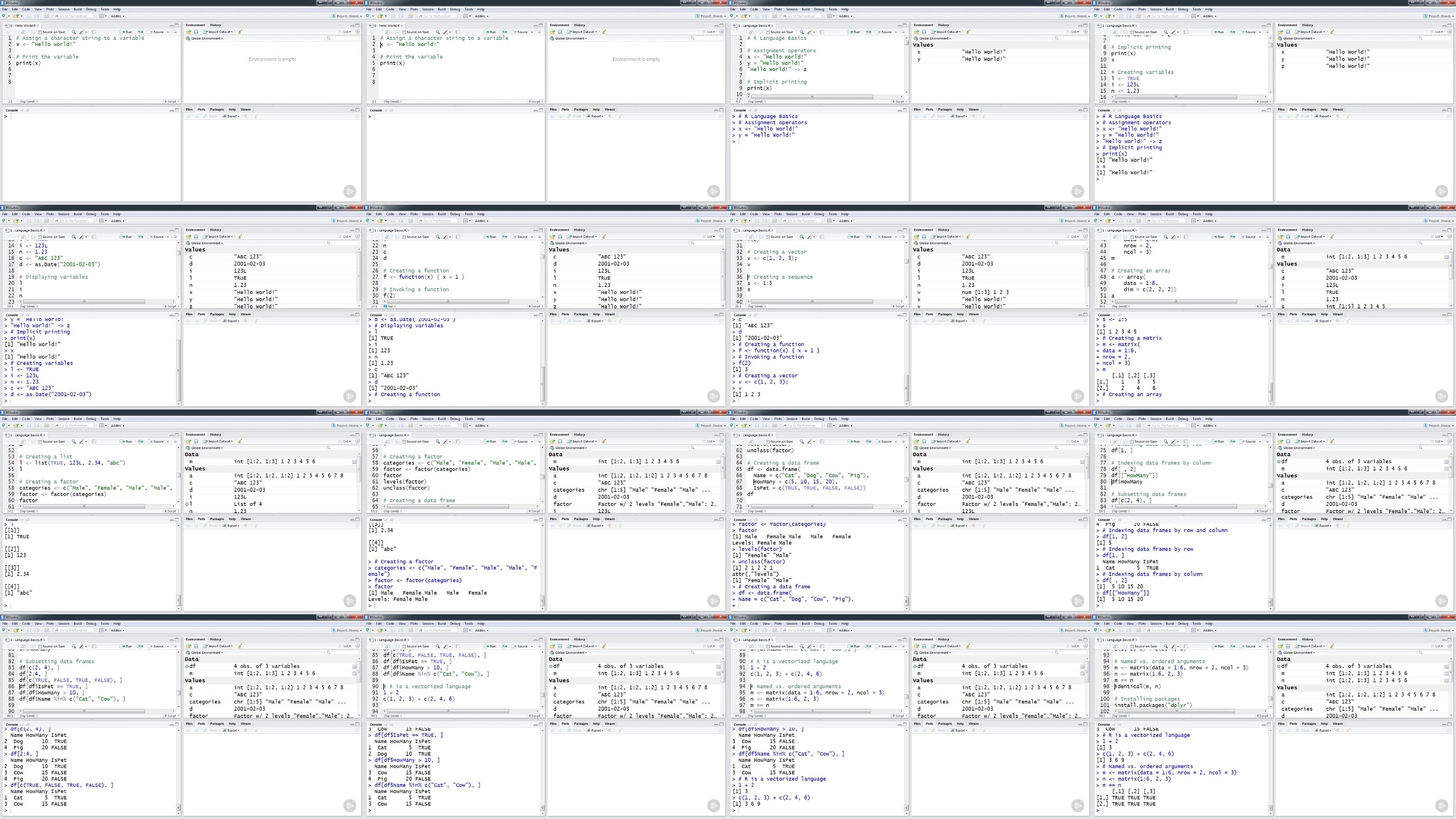Open Export dropdown in 'df[2:4, ]' window
Image resolution: width=1456 pixels, height=819 pixels.
(231, 731)
